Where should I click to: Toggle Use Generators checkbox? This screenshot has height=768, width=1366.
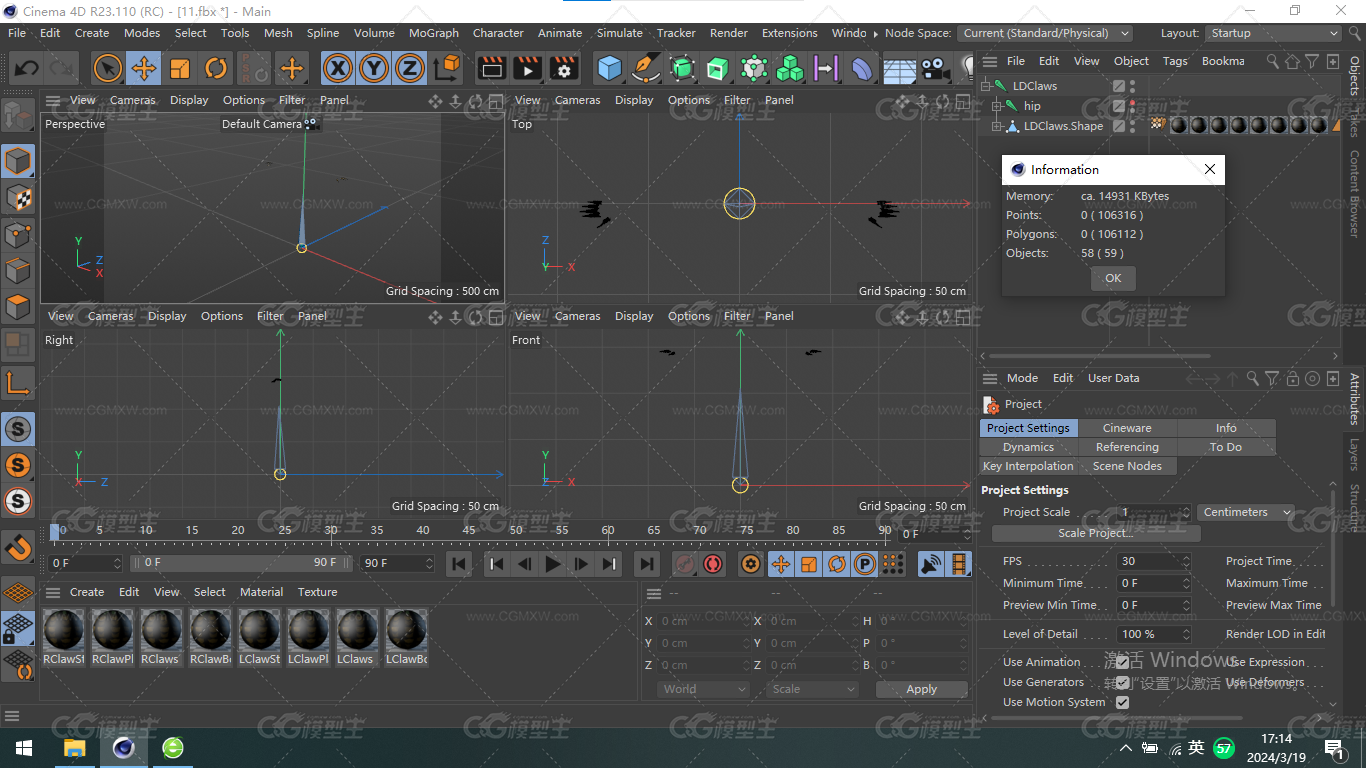pos(1122,682)
